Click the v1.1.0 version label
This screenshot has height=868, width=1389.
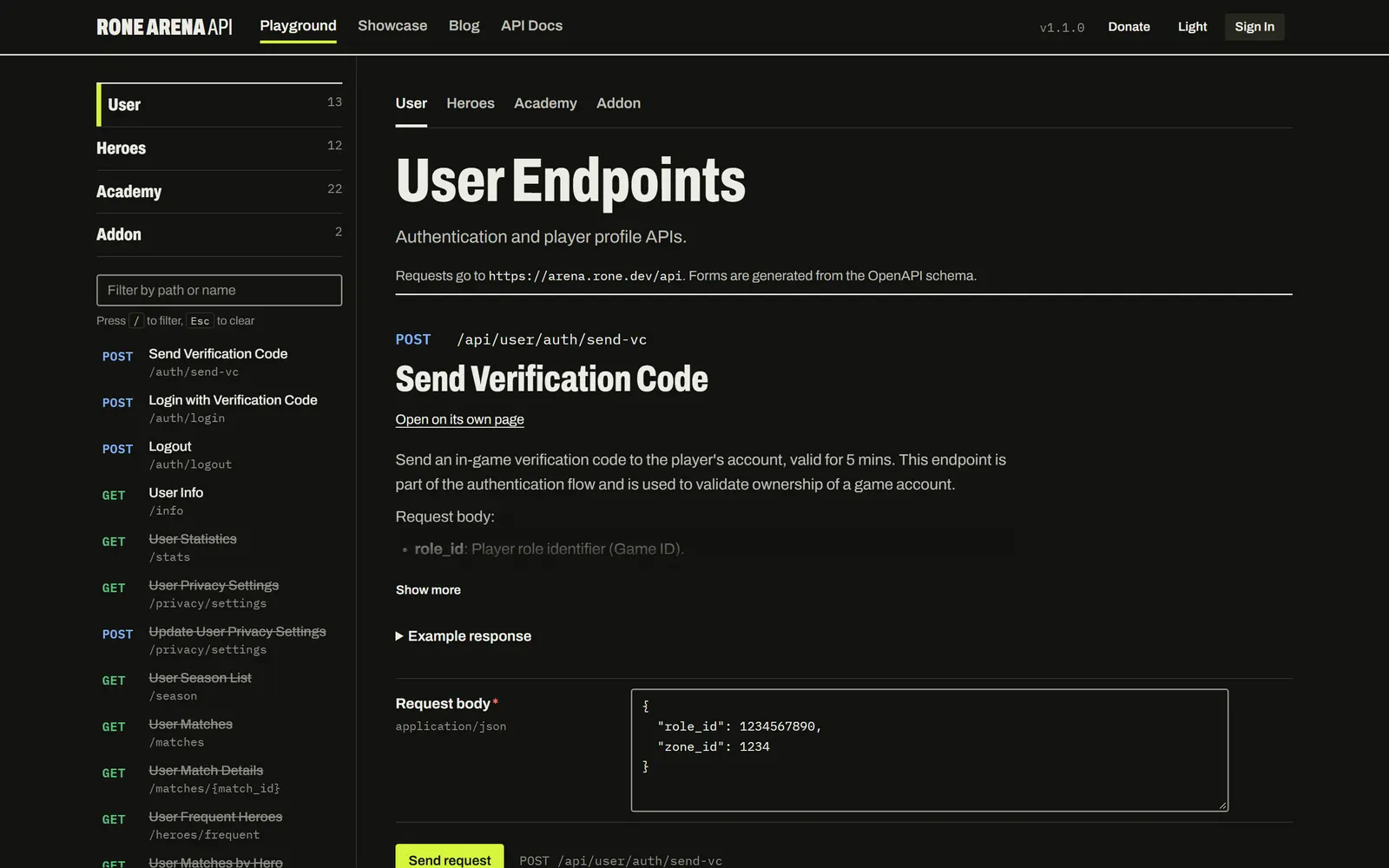[x=1062, y=28]
